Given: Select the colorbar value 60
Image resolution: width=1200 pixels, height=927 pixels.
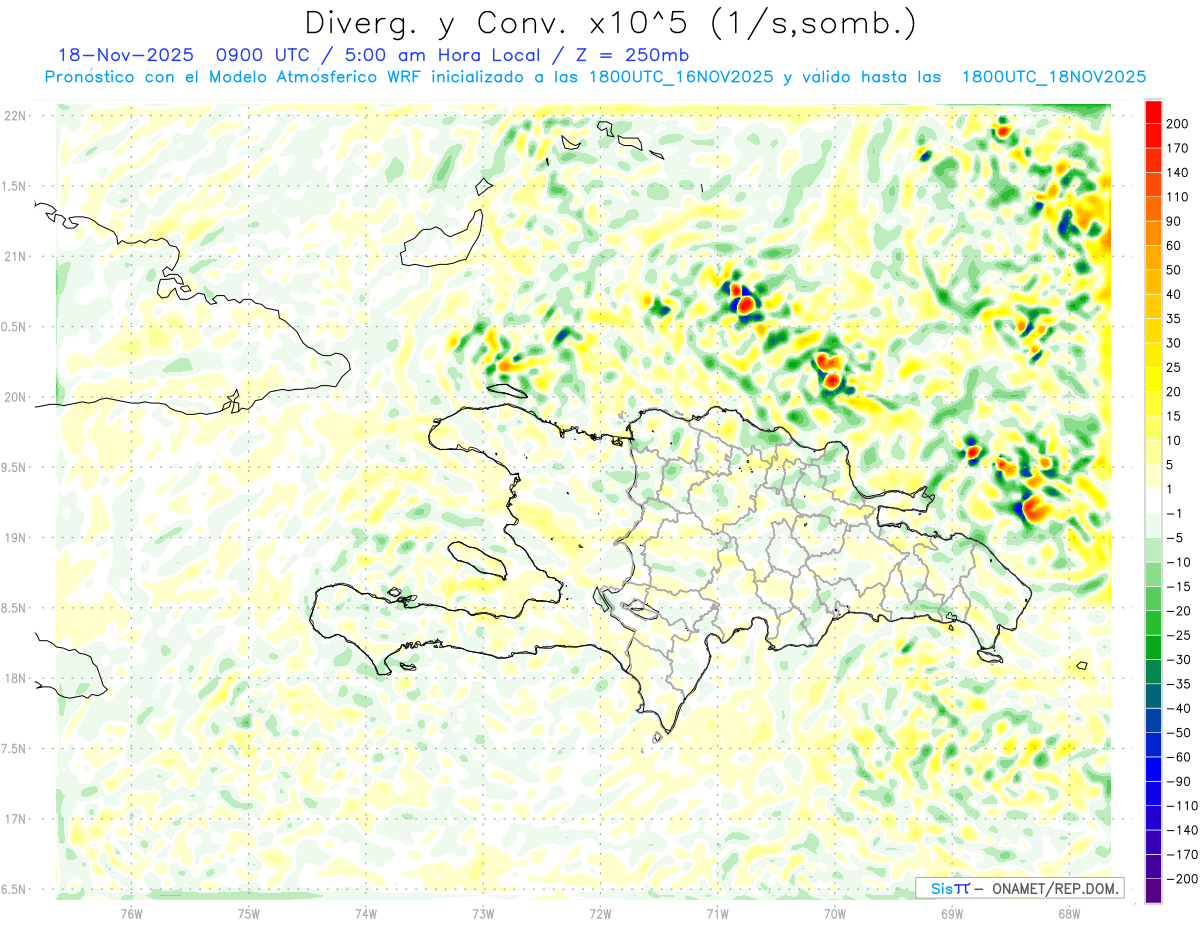Looking at the screenshot, I should click(1175, 246).
